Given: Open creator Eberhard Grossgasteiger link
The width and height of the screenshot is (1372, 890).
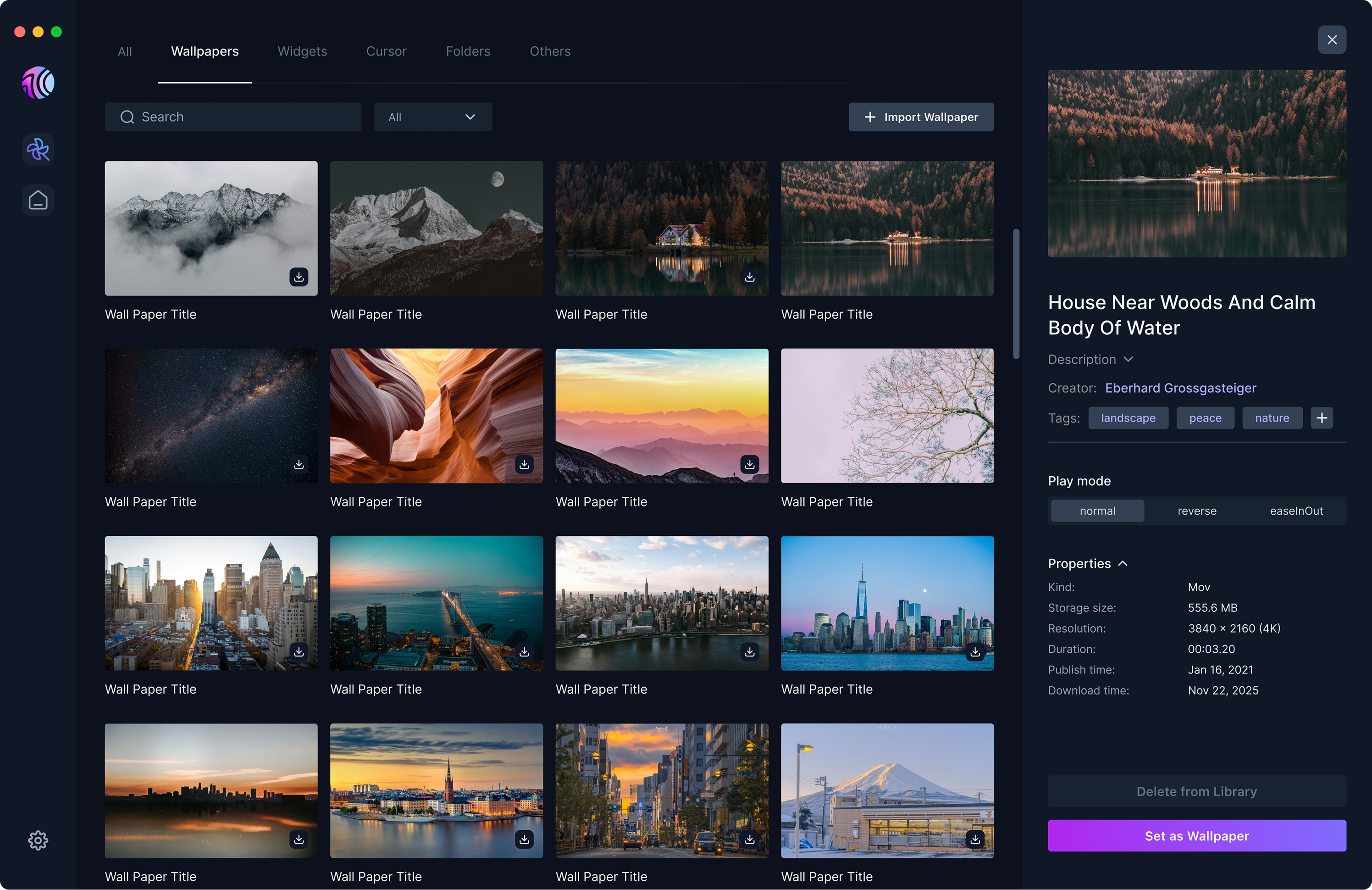Looking at the screenshot, I should click(x=1180, y=388).
